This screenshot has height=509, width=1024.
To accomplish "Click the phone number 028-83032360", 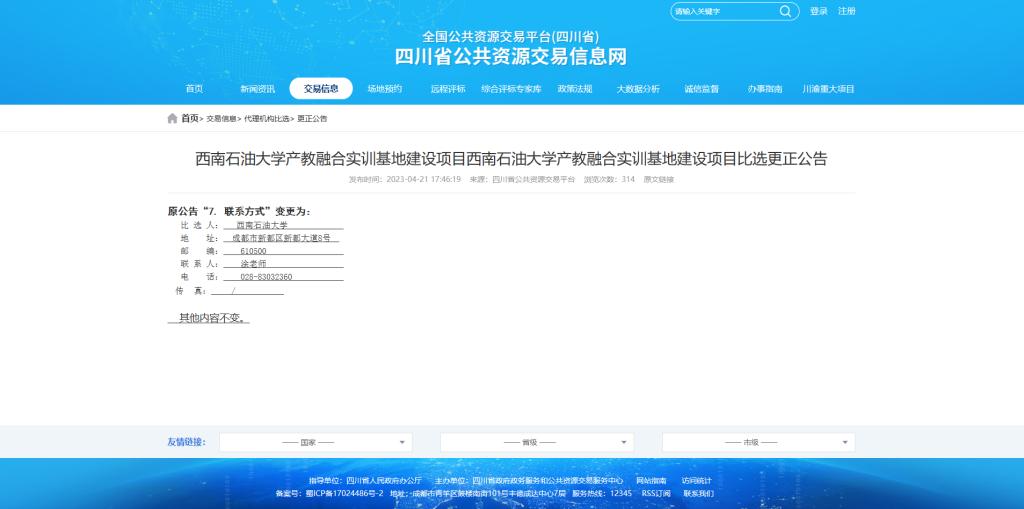I will coord(266,277).
